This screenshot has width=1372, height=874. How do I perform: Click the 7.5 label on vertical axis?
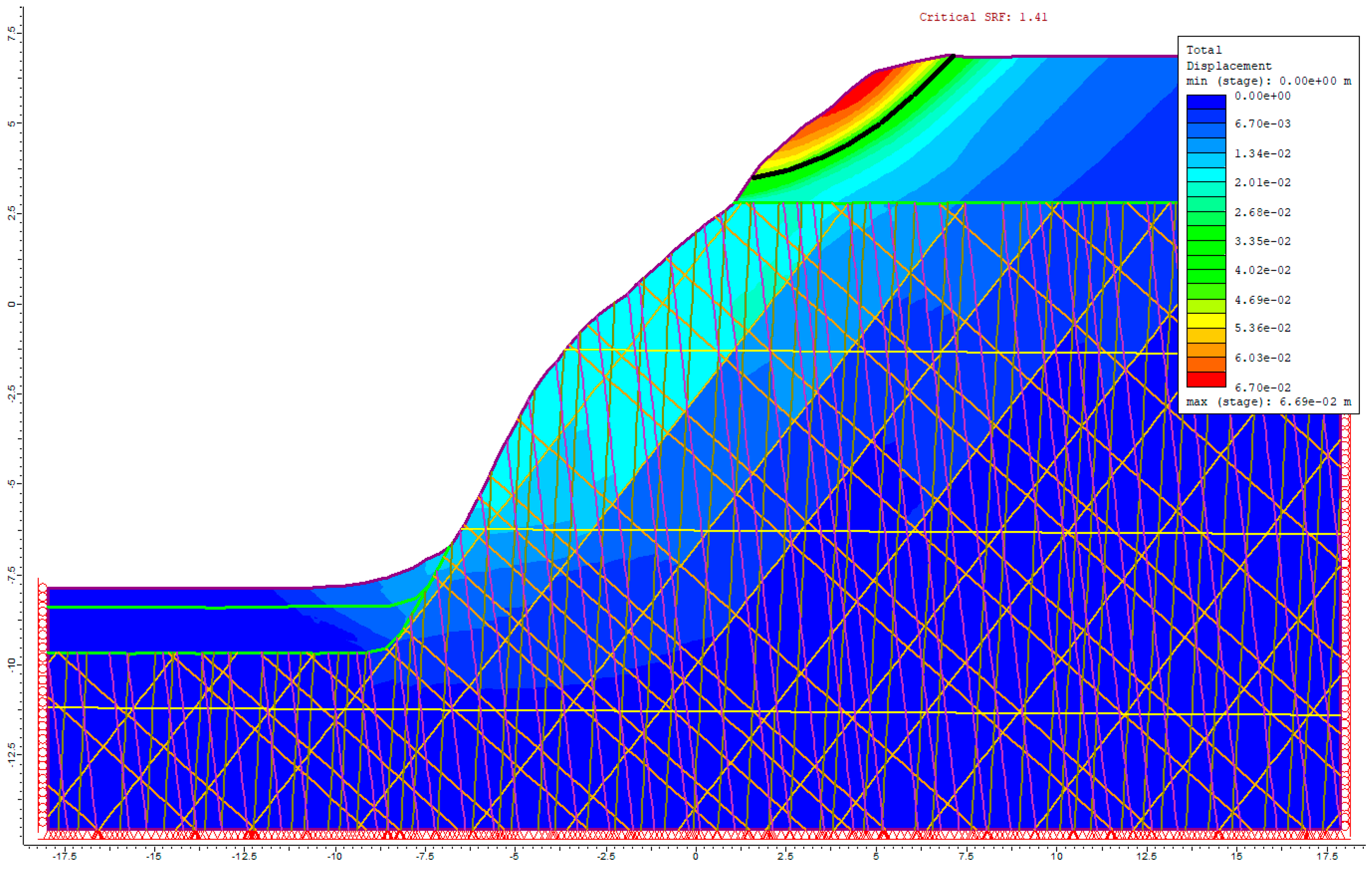[x=12, y=33]
